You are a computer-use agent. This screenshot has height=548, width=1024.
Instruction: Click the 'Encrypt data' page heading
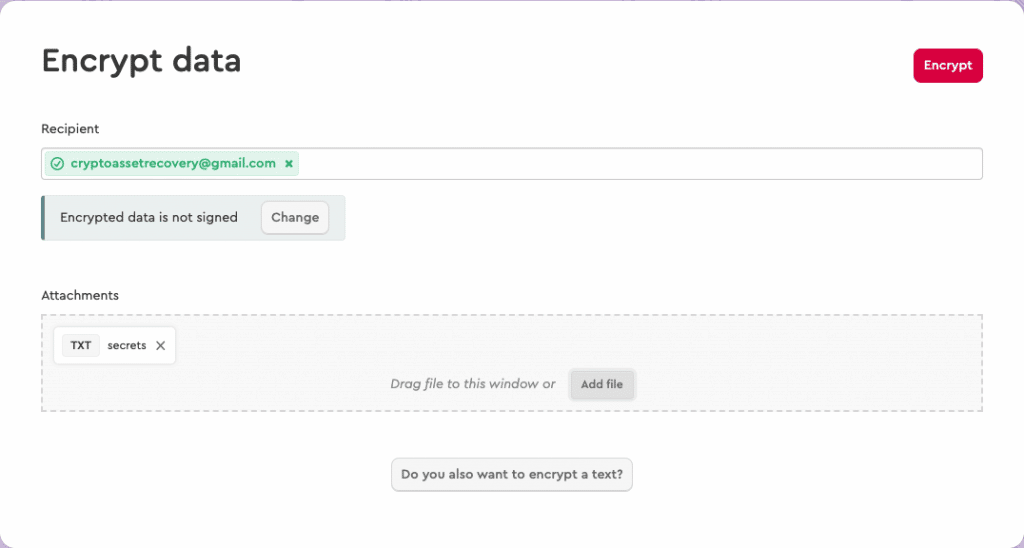(141, 61)
